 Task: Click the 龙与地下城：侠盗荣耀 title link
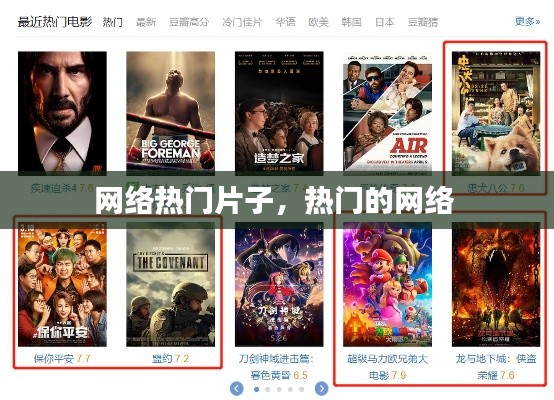pos(496,367)
